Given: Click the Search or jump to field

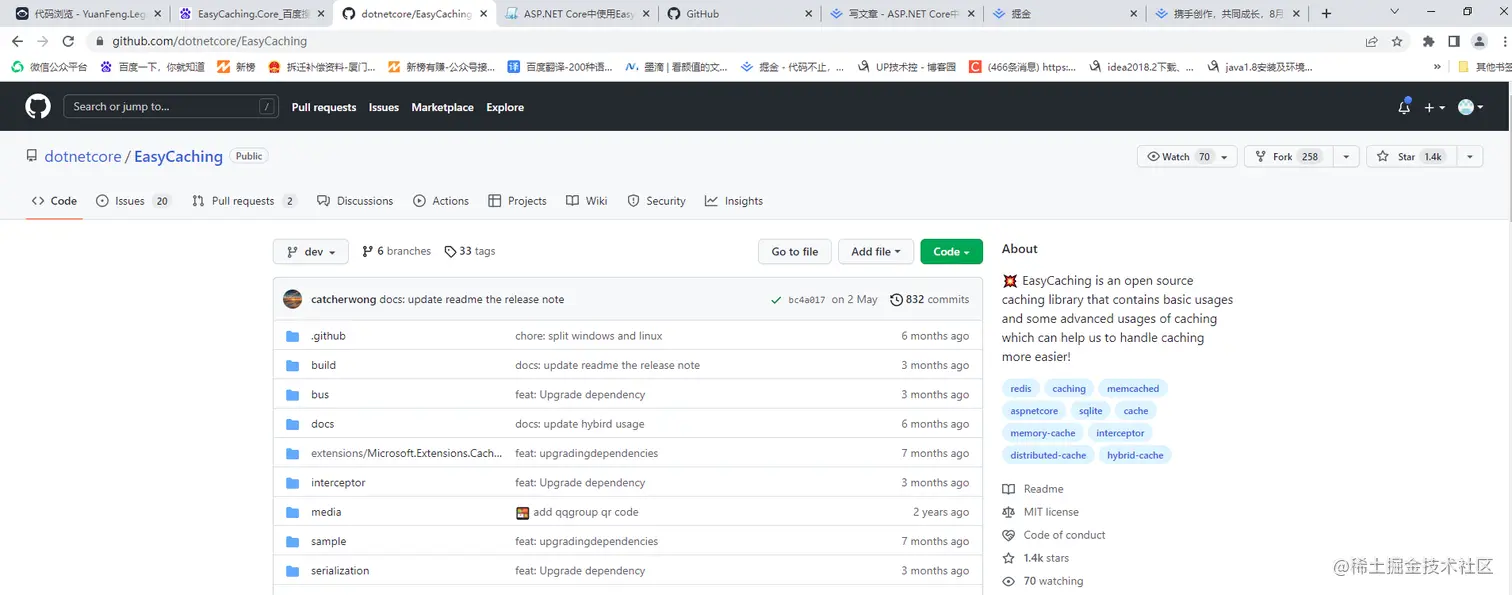Looking at the screenshot, I should (x=171, y=107).
